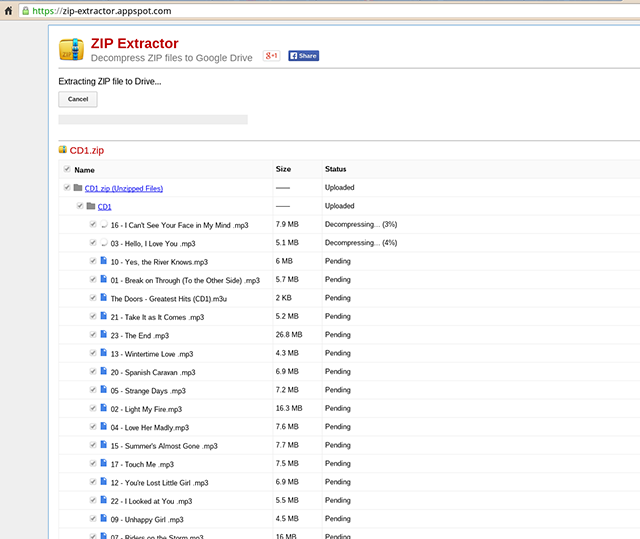Image resolution: width=640 pixels, height=539 pixels.
Task: Click file icon for 10 - Yes, the River Knows
Action: click(104, 260)
